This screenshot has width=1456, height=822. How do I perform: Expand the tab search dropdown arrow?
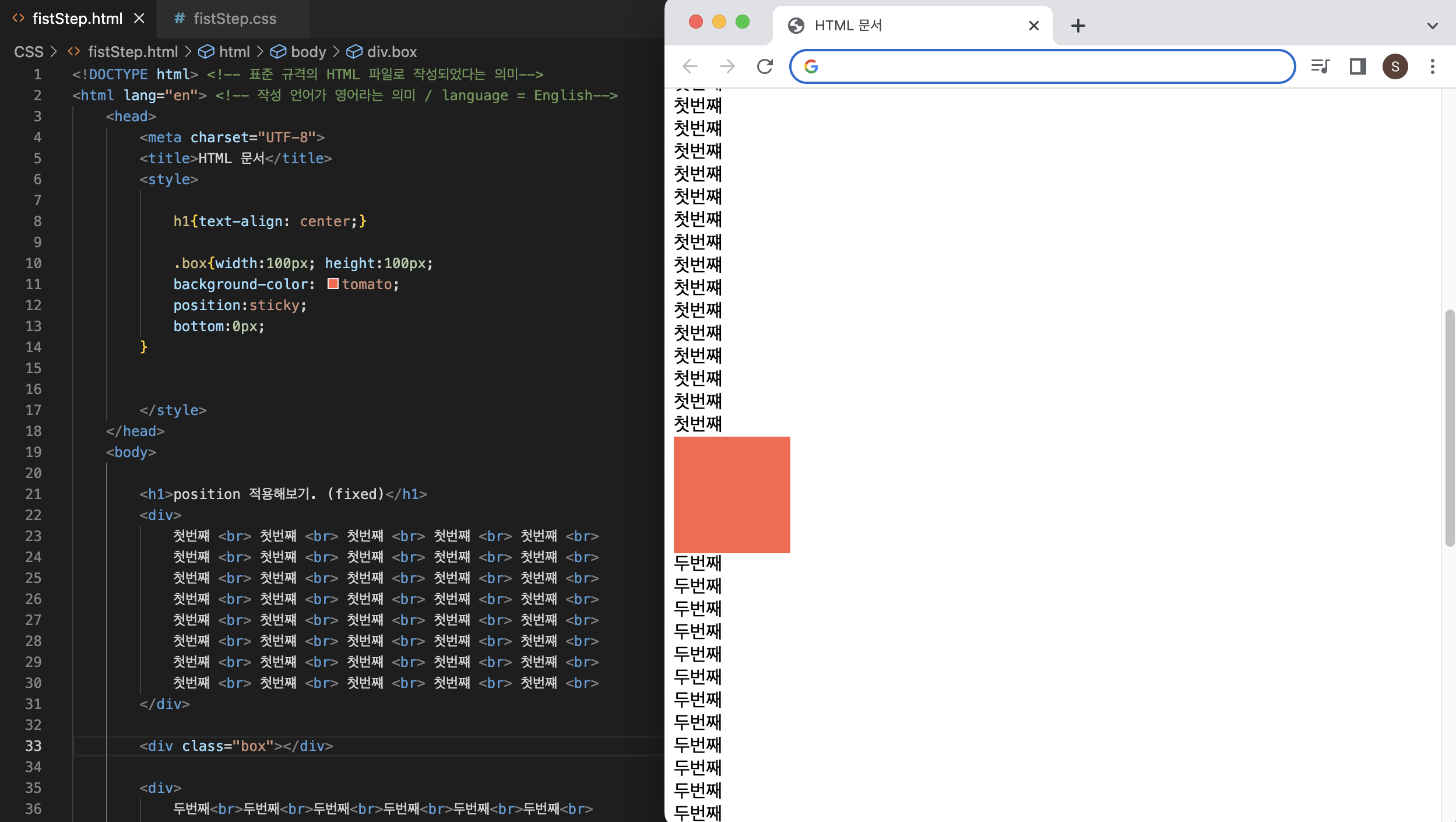pos(1432,26)
